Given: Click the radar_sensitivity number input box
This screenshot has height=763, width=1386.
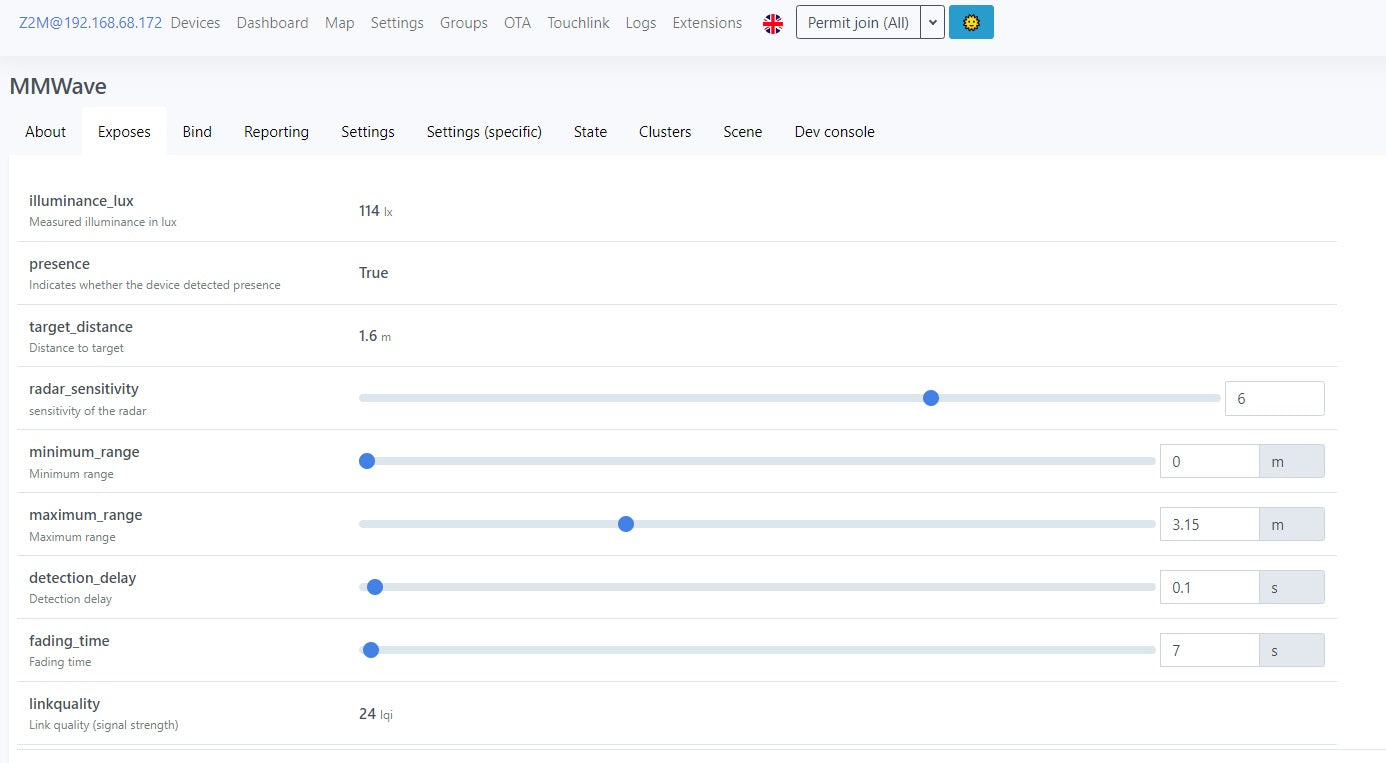Looking at the screenshot, I should 1273,398.
